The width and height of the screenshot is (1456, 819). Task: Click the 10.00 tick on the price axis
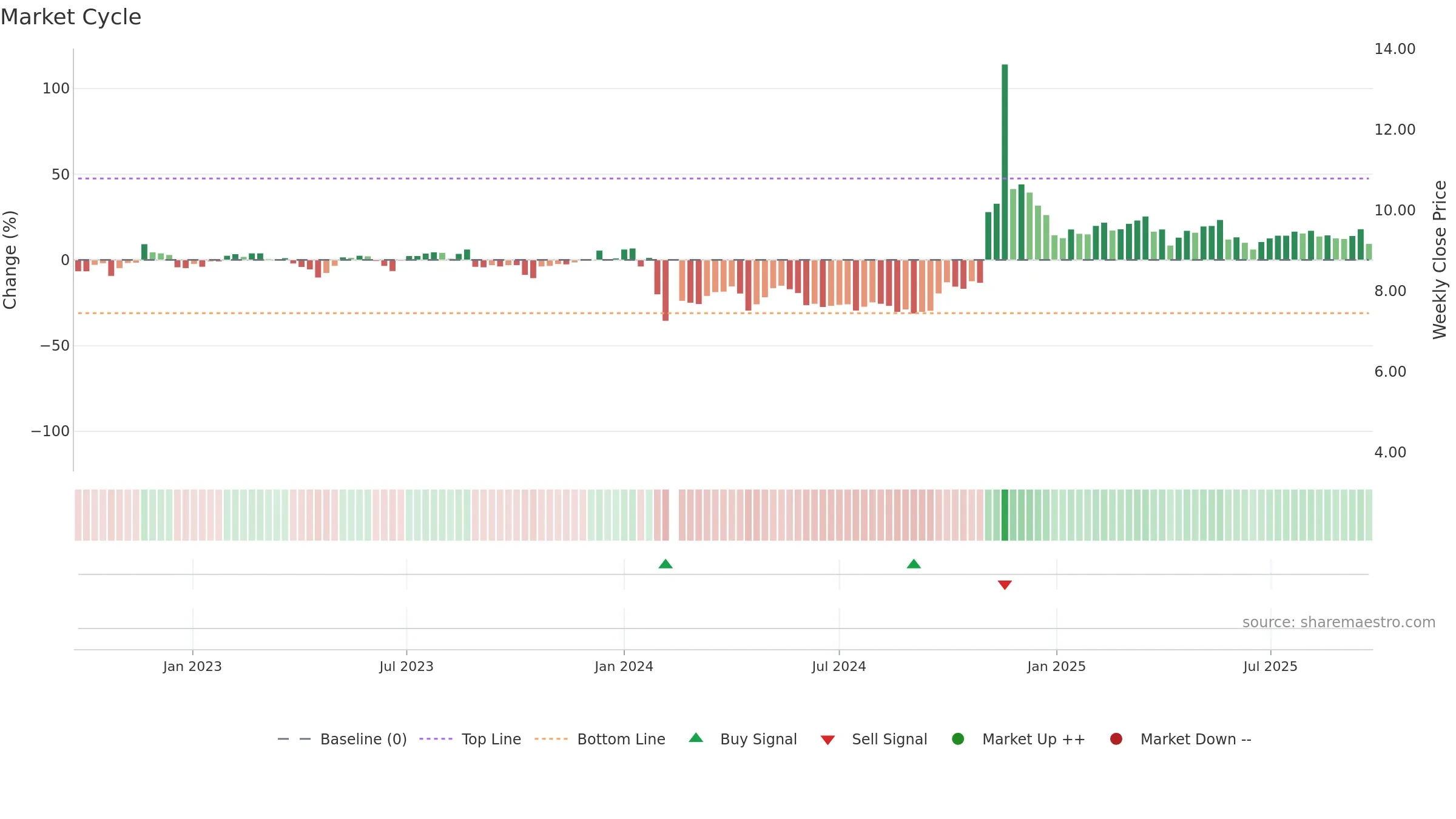point(1395,211)
